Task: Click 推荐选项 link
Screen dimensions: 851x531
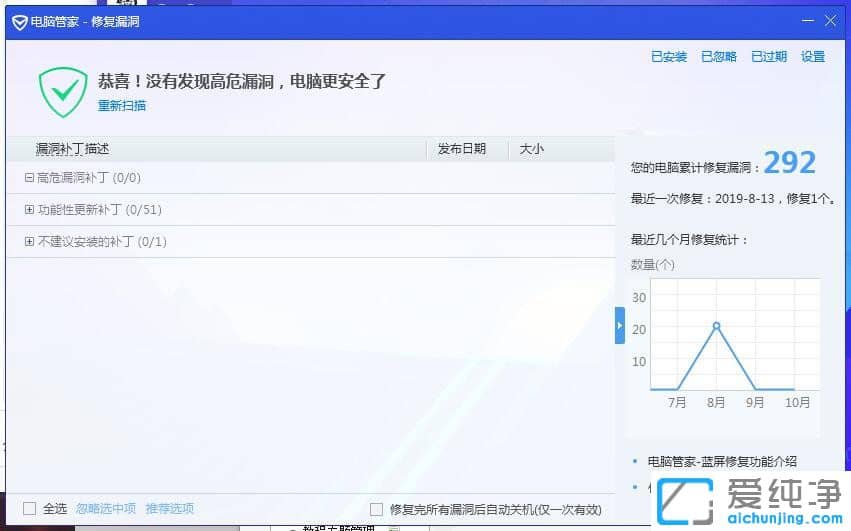Action: click(170, 509)
